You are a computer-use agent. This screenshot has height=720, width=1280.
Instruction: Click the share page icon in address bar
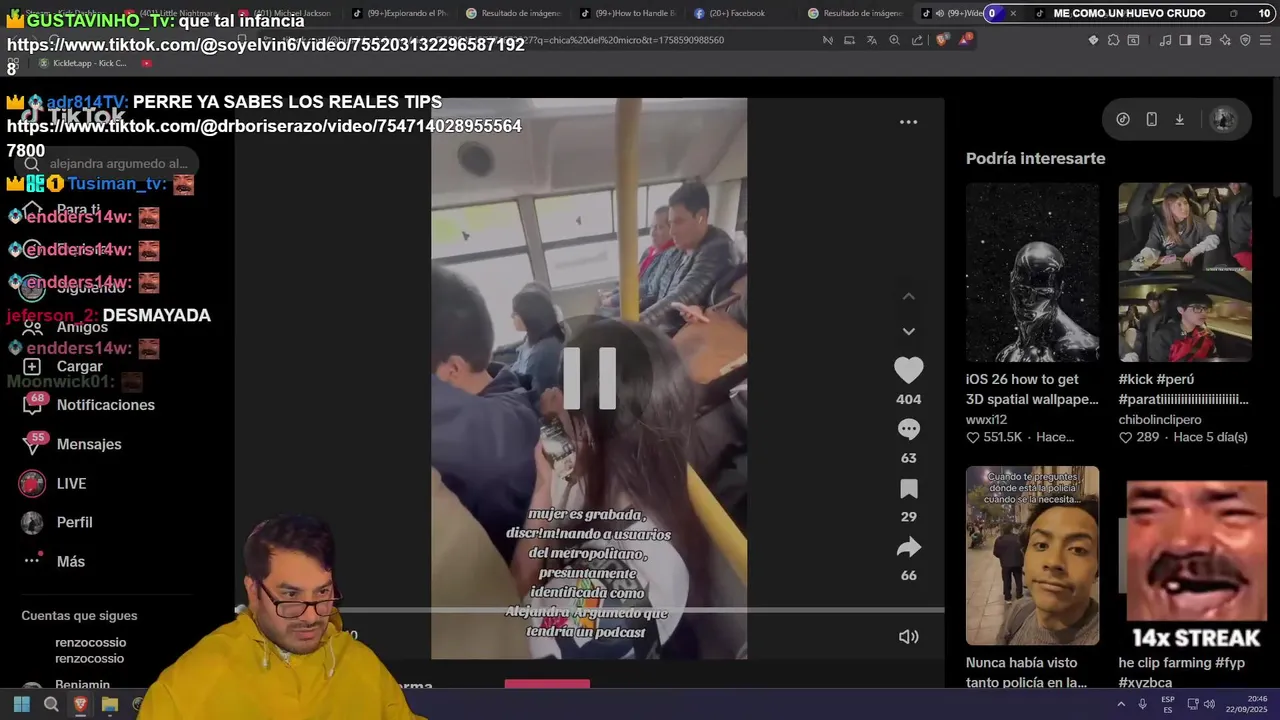click(917, 40)
